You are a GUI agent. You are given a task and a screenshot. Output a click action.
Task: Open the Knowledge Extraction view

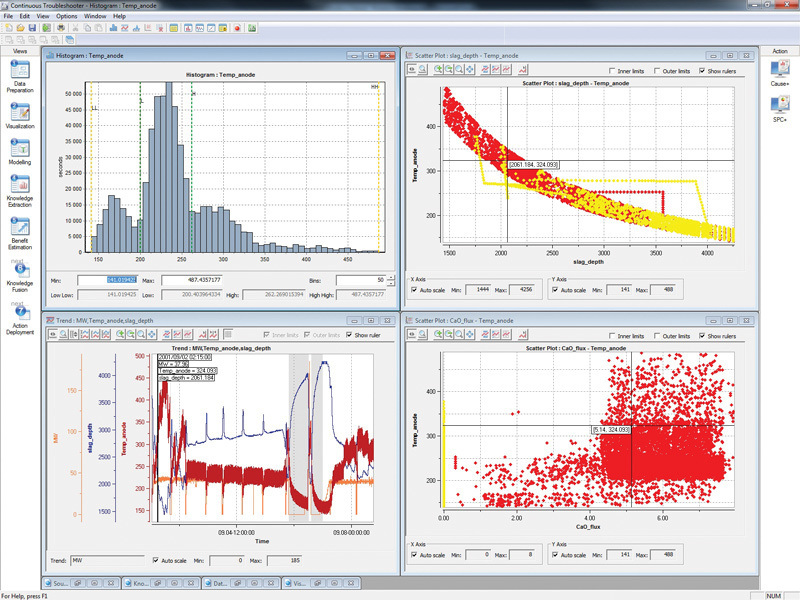(19, 186)
